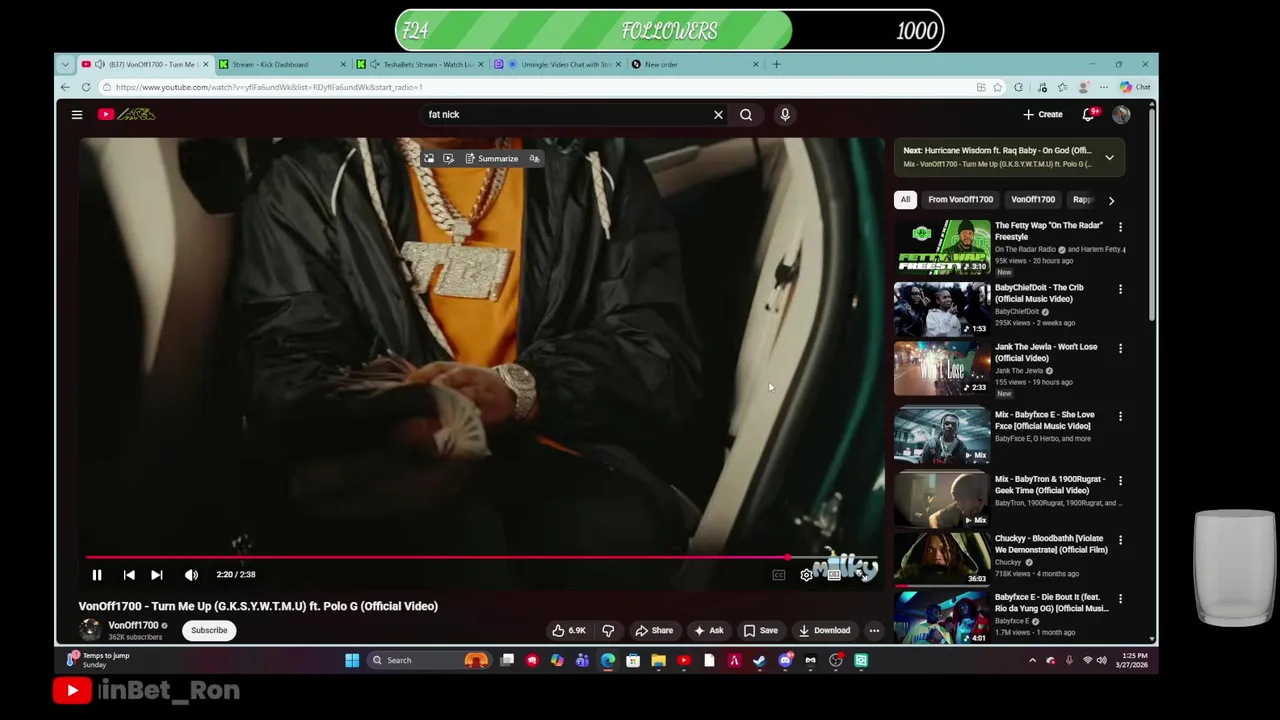Image resolution: width=1280 pixels, height=720 pixels.
Task: Open Steam from the taskbar
Action: pos(759,660)
